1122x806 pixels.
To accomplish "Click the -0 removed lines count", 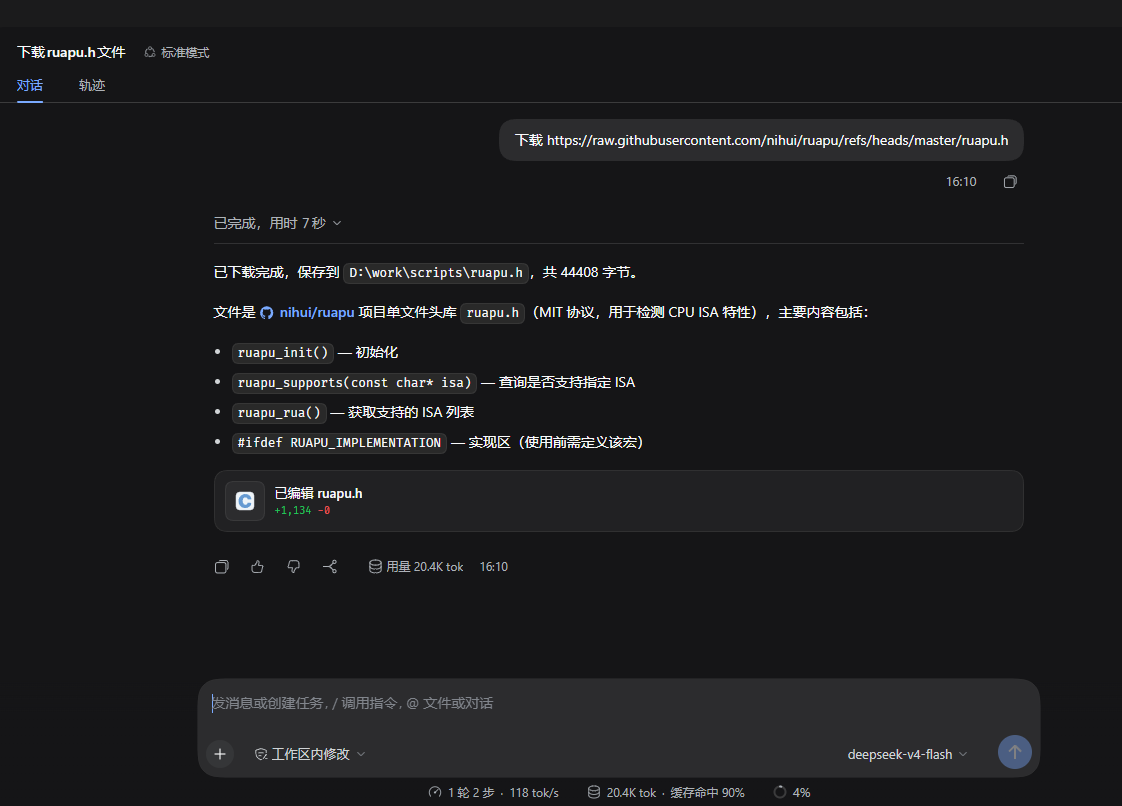I will click(x=324, y=510).
